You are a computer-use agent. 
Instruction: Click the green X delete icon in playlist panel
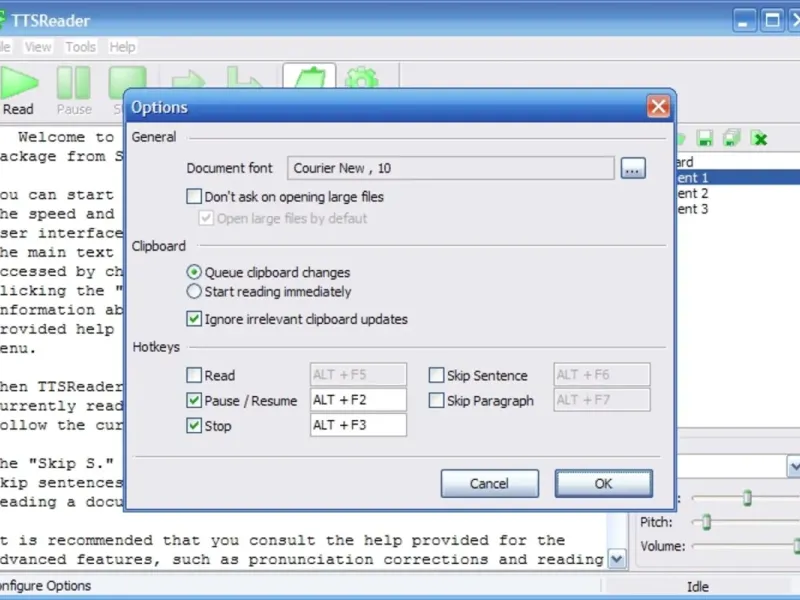pos(760,139)
